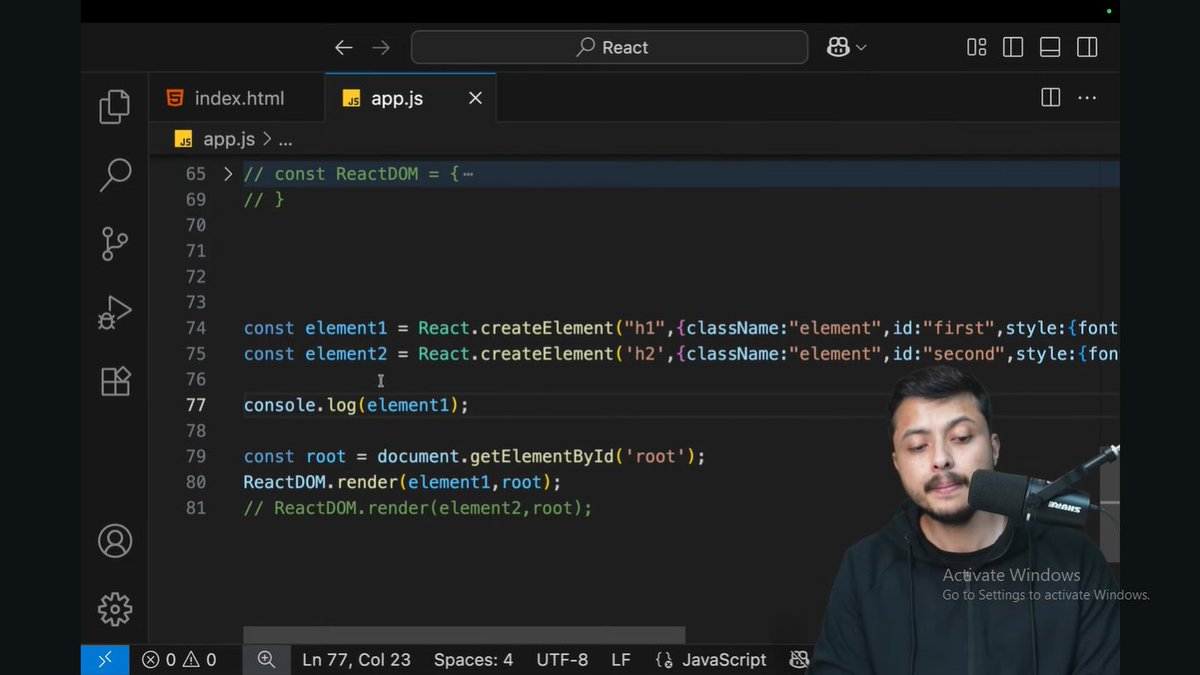Close the app.js tab
The width and height of the screenshot is (1200, 675).
[x=475, y=98]
